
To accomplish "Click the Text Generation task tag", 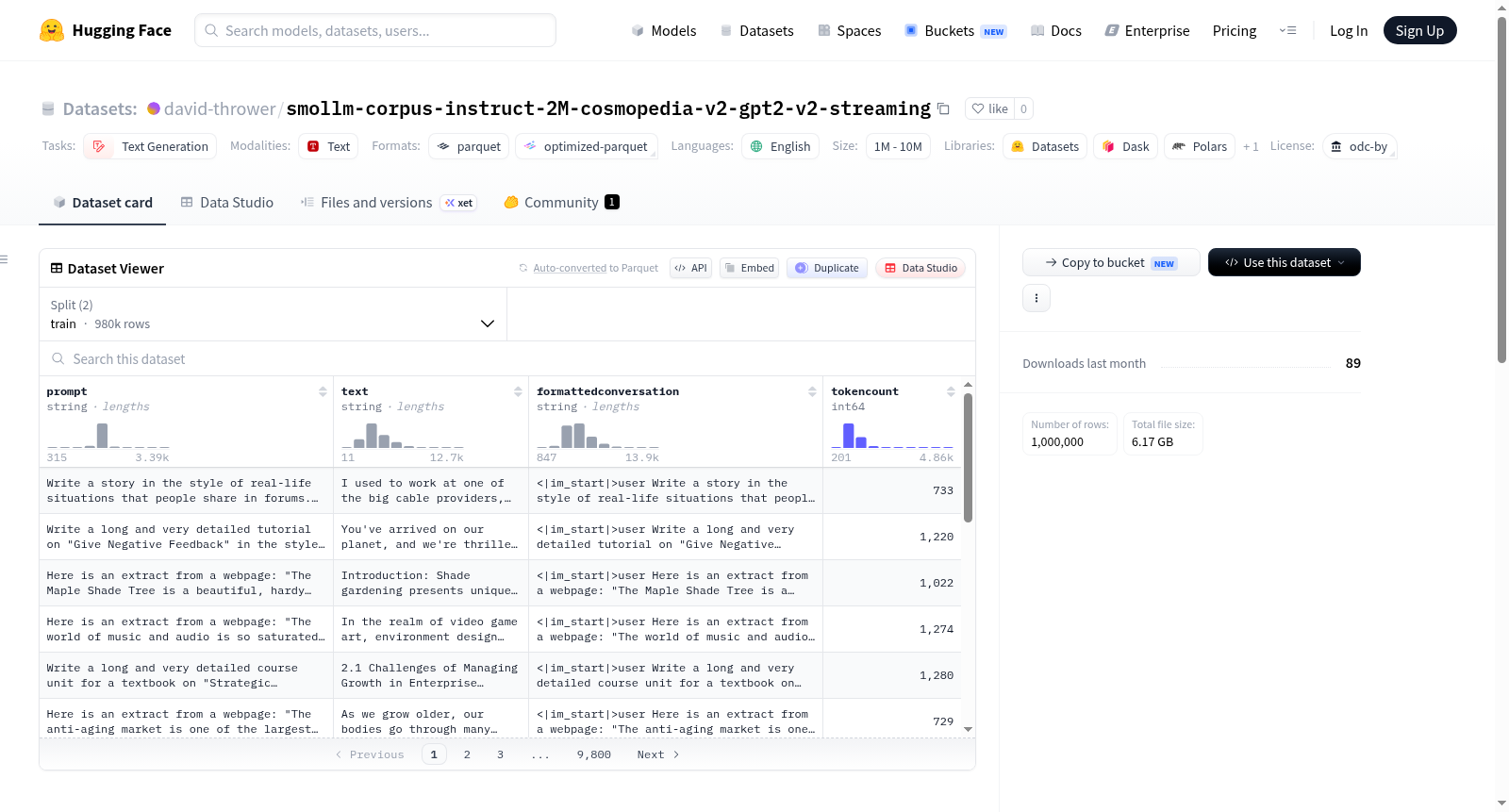I will pyautogui.click(x=150, y=146).
